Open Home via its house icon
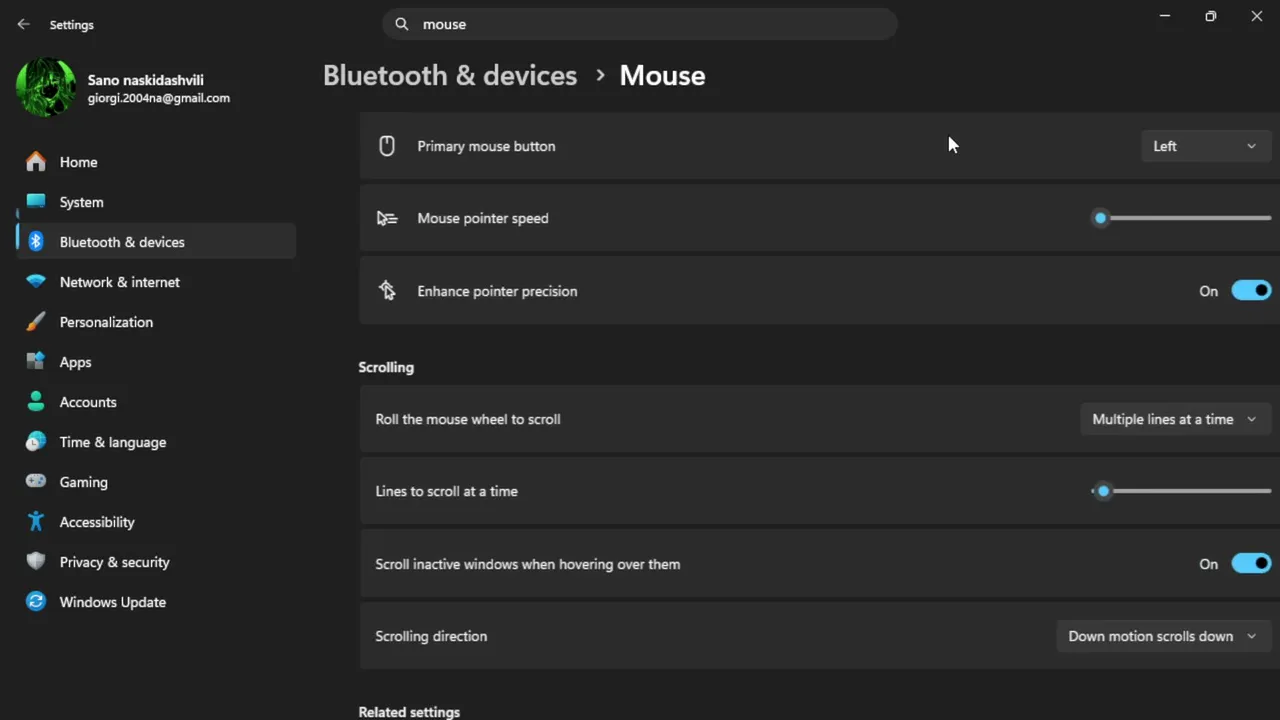The image size is (1280, 720). [x=36, y=162]
